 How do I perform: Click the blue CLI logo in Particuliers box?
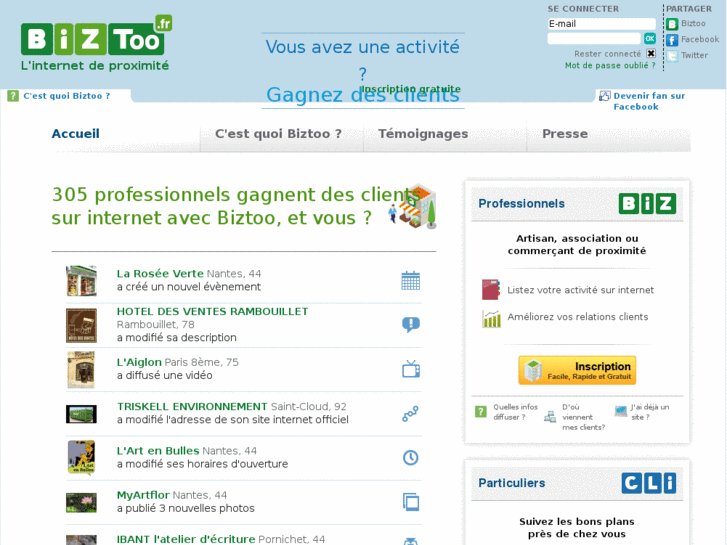click(649, 483)
